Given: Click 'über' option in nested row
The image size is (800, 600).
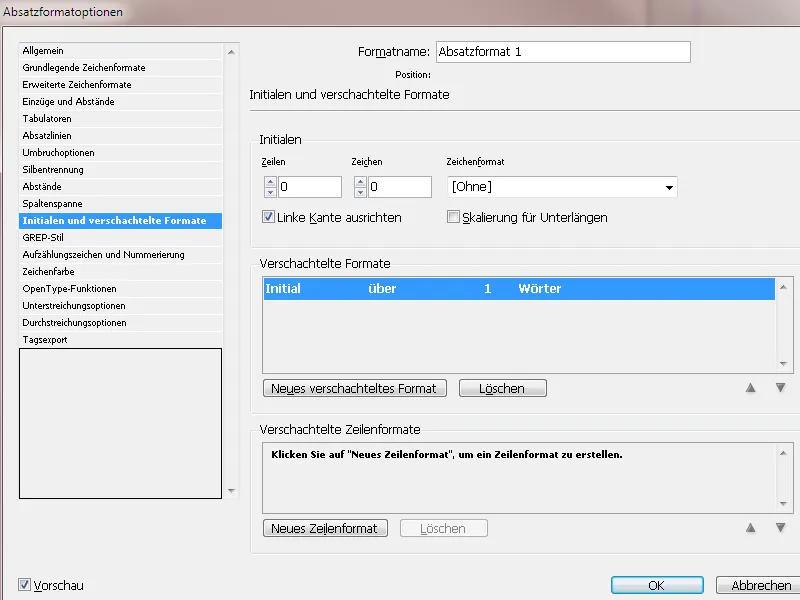Looking at the screenshot, I should coord(382,288).
